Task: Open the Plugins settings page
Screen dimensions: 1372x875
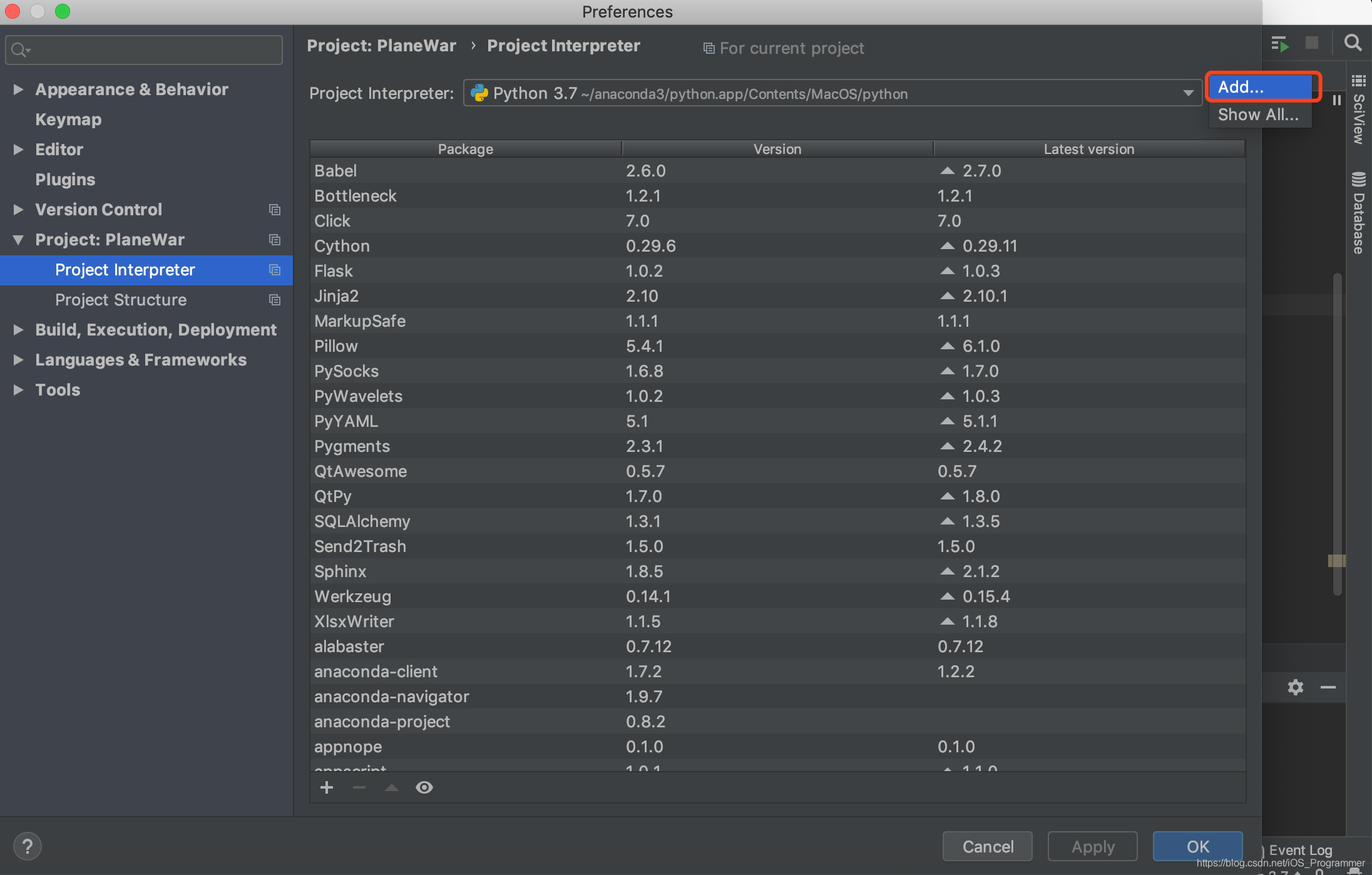Action: (65, 180)
